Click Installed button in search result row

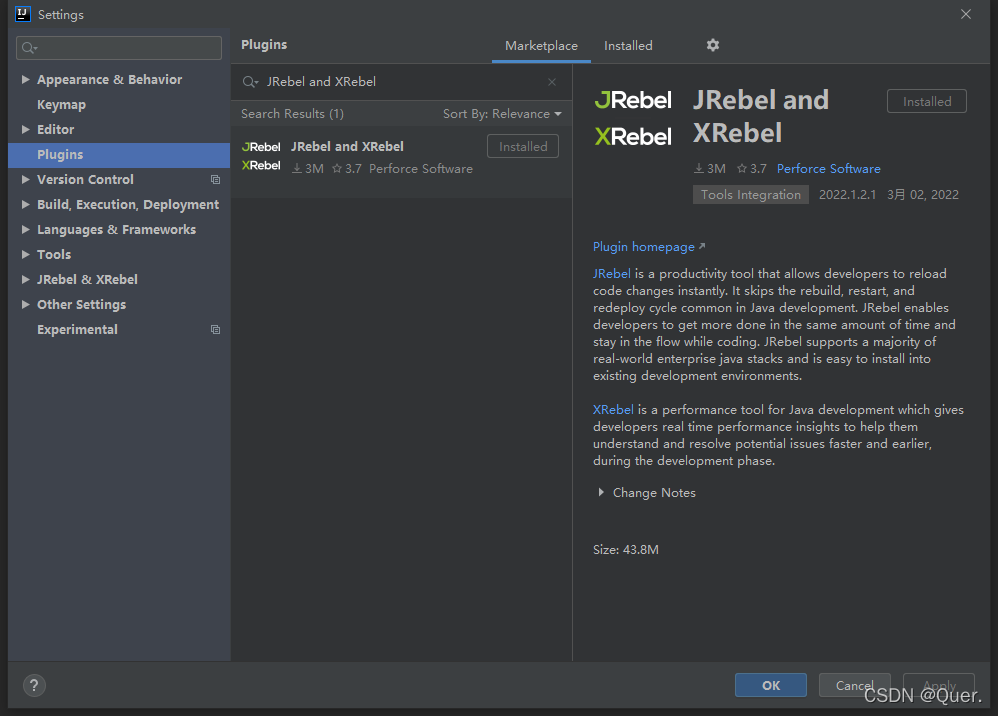[523, 146]
